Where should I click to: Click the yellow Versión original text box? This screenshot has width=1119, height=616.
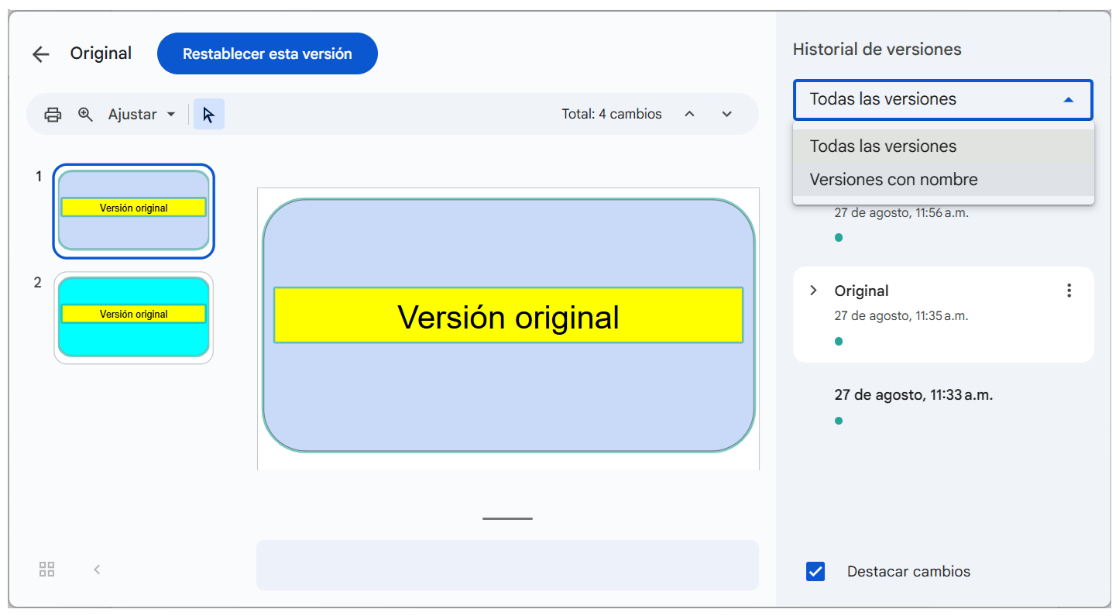tap(508, 316)
